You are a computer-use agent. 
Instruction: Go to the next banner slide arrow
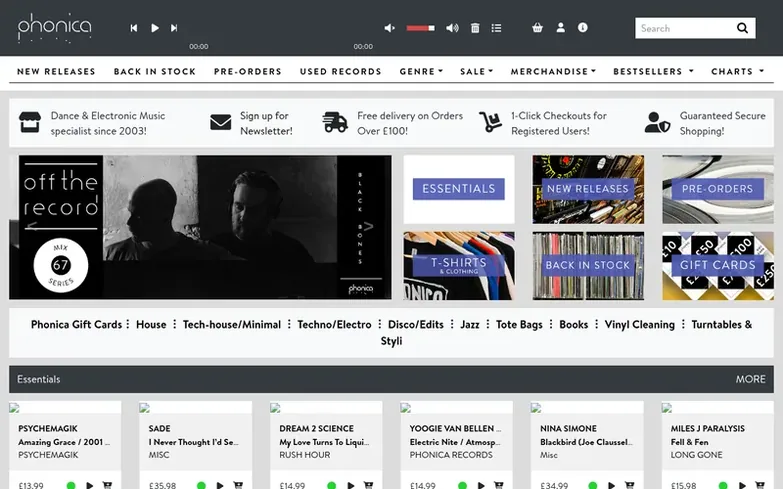click(368, 227)
